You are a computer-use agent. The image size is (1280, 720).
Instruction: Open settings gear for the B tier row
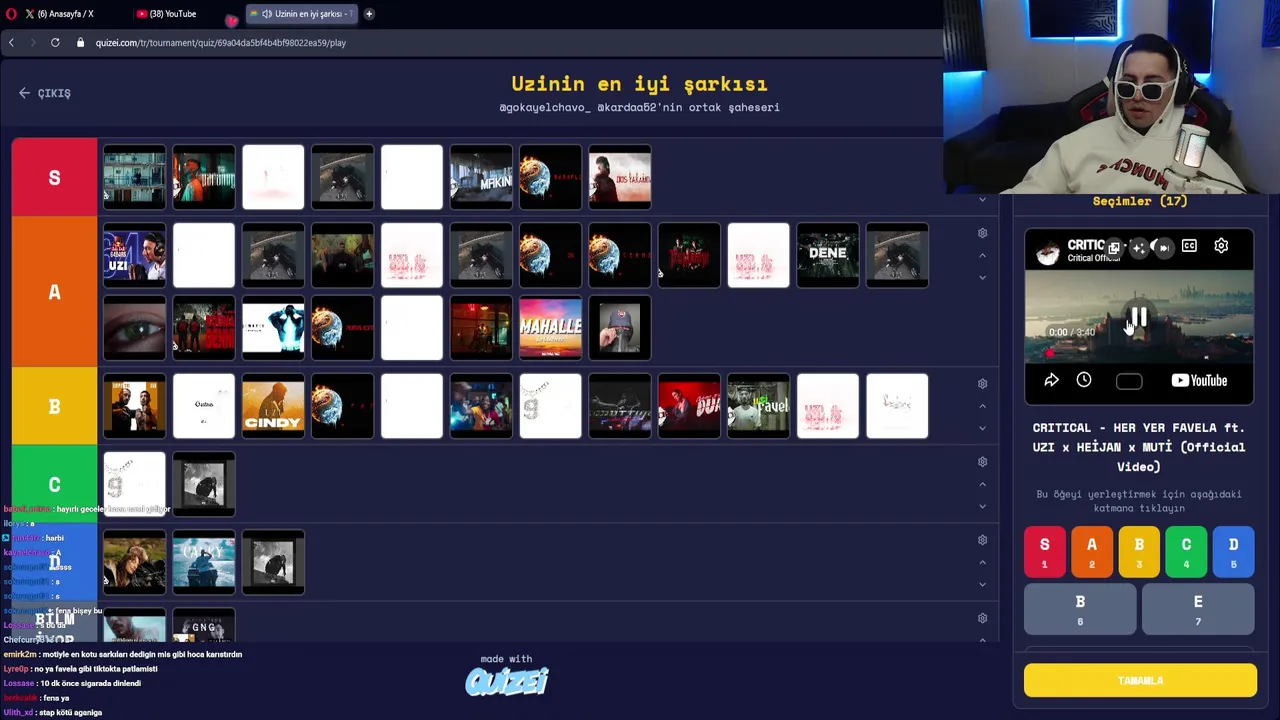[982, 384]
